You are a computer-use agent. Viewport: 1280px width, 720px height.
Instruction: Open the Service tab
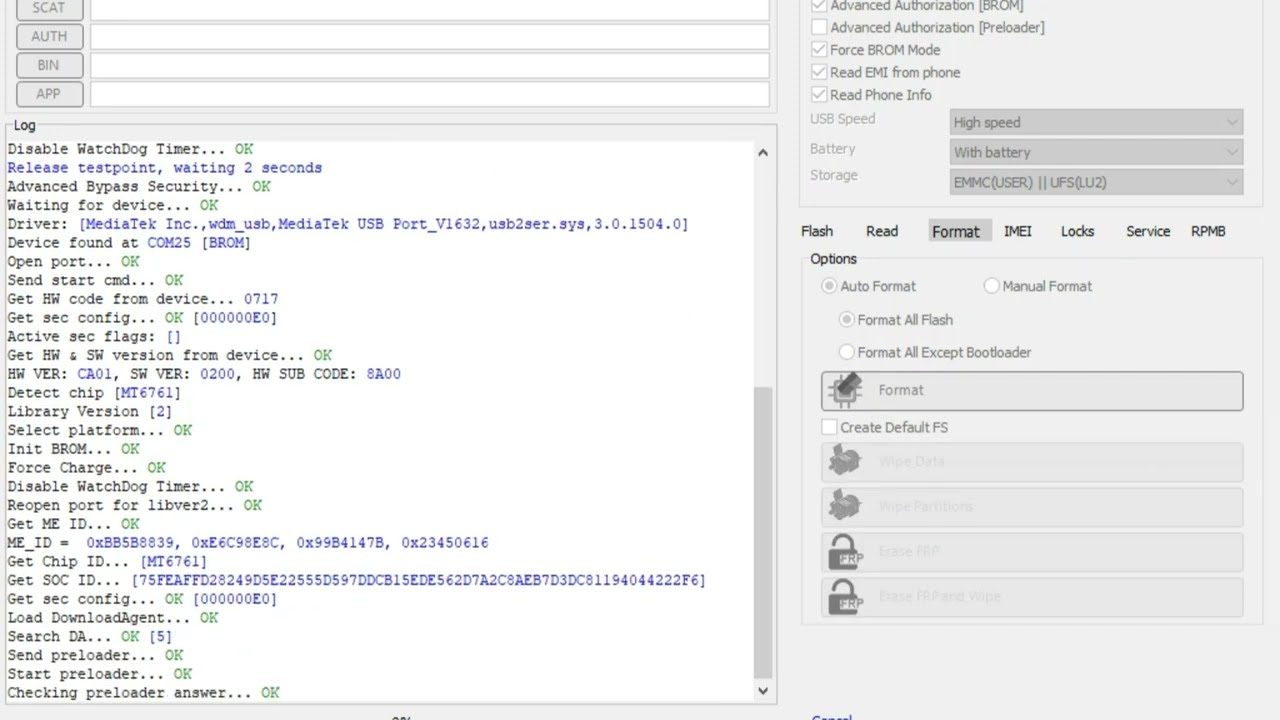(1148, 231)
